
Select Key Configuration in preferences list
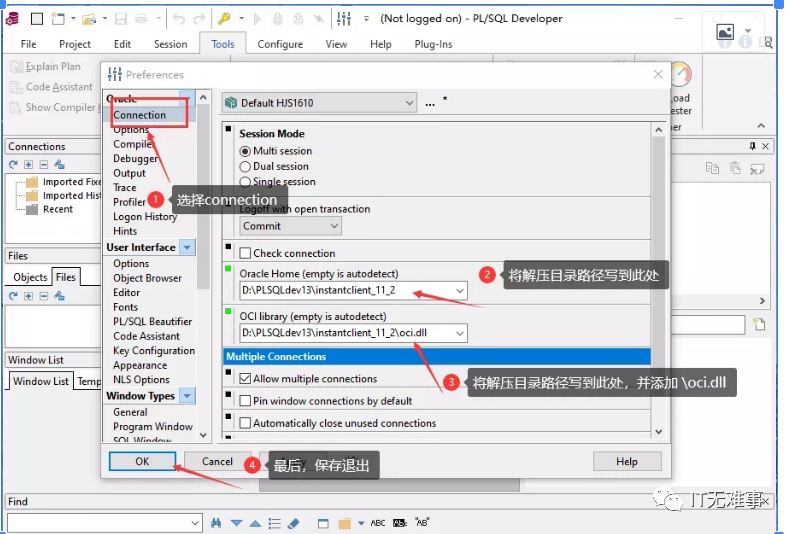[x=153, y=351]
